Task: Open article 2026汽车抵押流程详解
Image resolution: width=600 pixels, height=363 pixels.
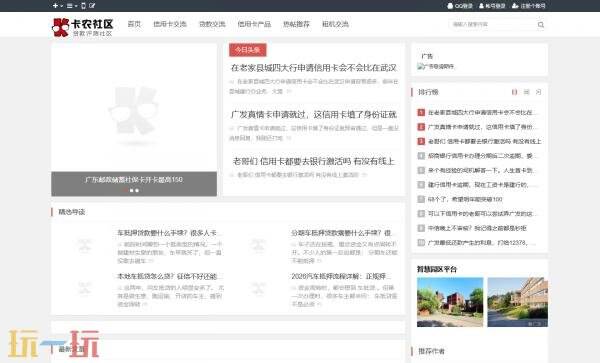Action: [x=341, y=276]
